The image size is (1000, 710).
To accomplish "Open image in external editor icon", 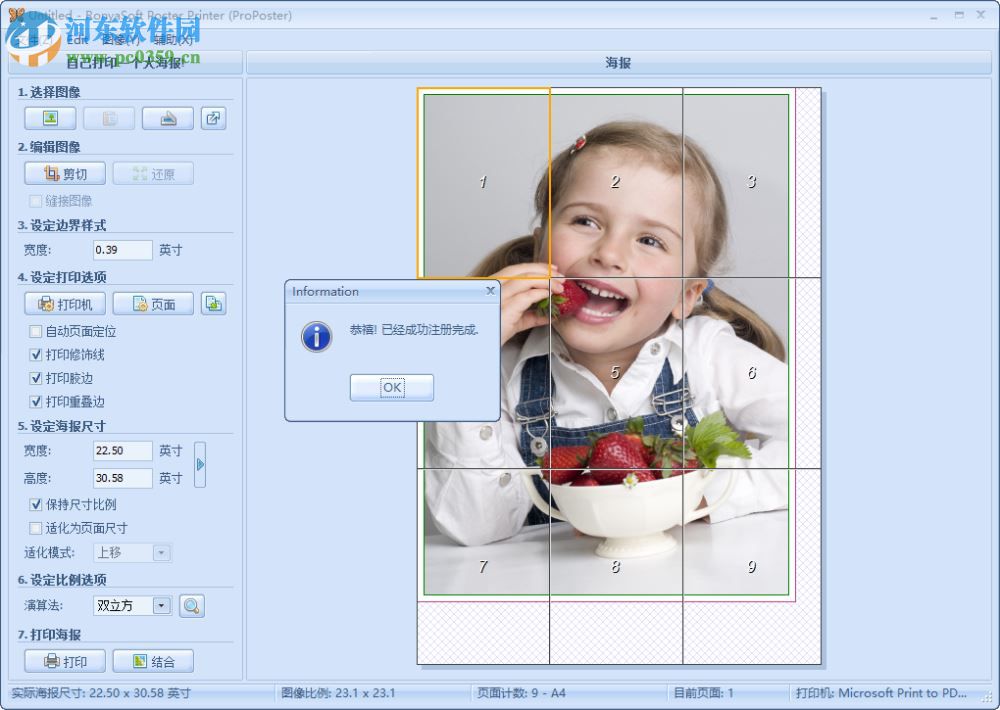I will pos(213,117).
